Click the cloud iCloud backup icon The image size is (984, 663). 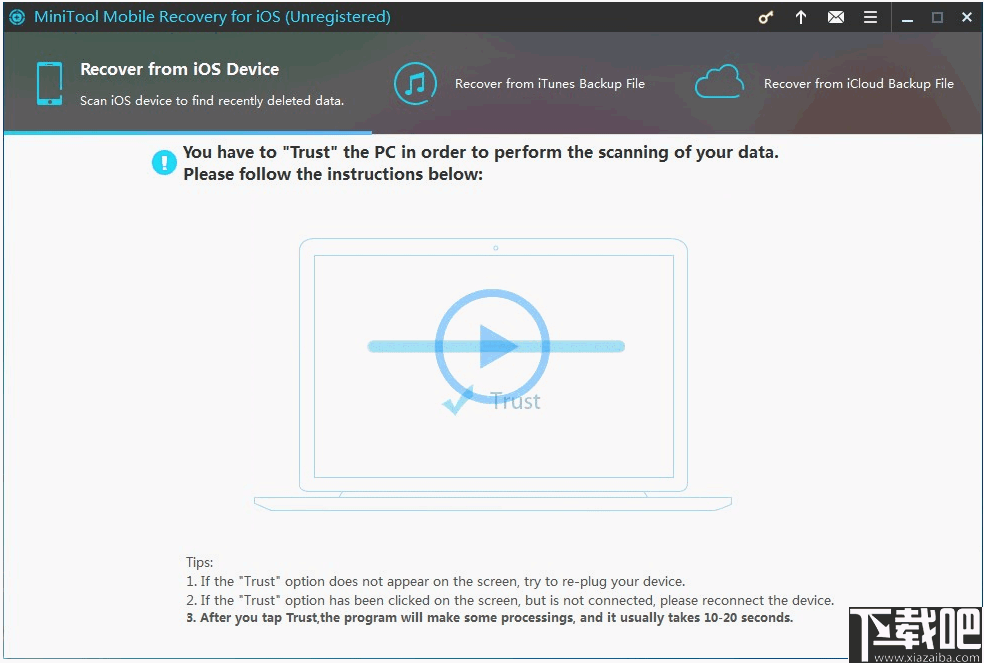click(x=720, y=82)
